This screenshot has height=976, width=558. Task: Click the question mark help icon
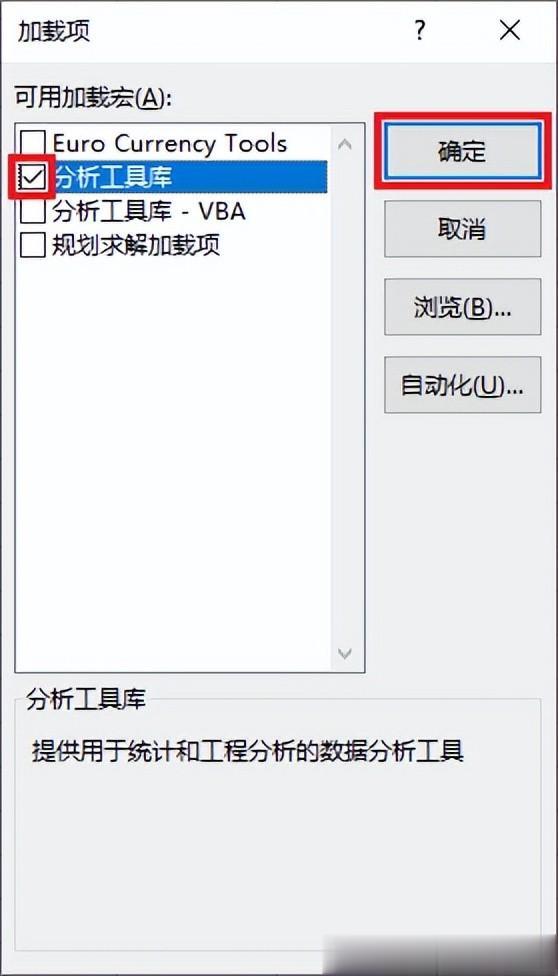coord(420,30)
